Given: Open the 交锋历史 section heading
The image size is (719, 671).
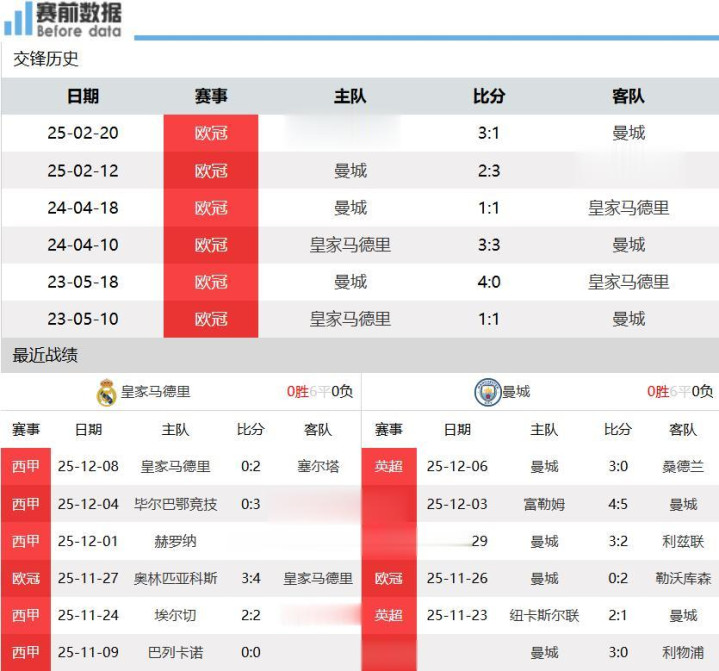Looking at the screenshot, I should 45,59.
